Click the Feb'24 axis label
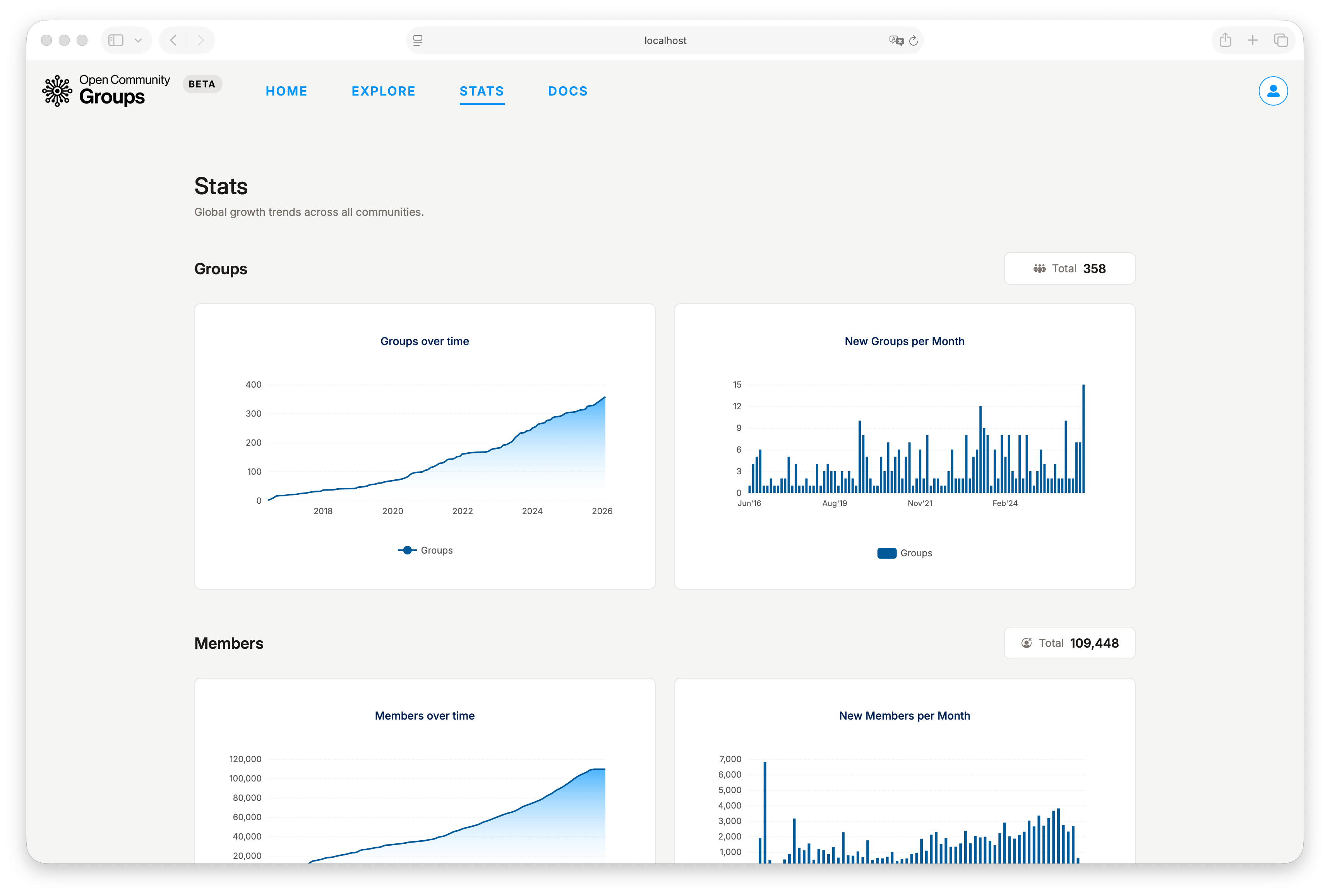Image resolution: width=1330 pixels, height=896 pixels. [1005, 503]
